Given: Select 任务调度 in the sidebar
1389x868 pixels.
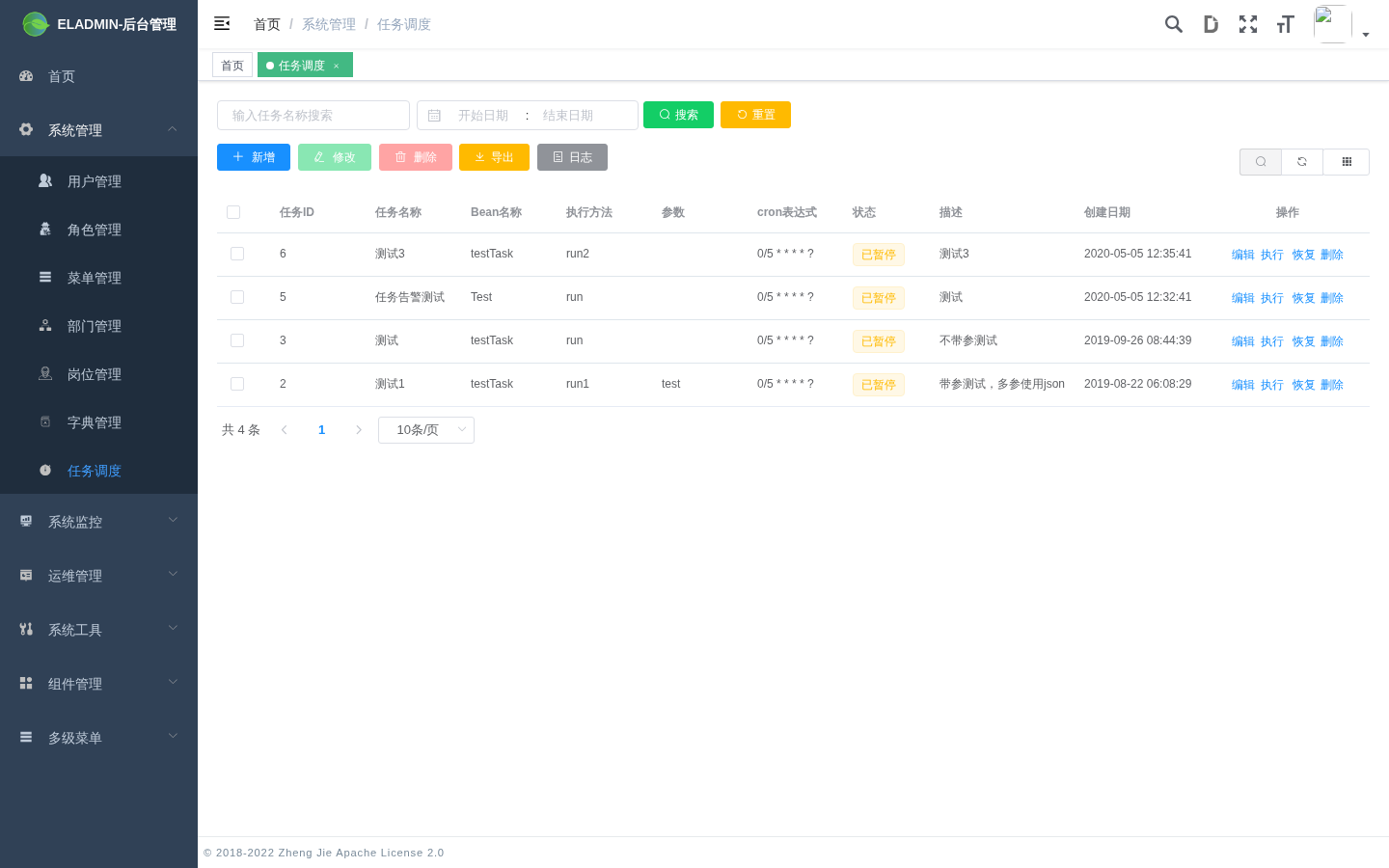Looking at the screenshot, I should click(x=98, y=471).
